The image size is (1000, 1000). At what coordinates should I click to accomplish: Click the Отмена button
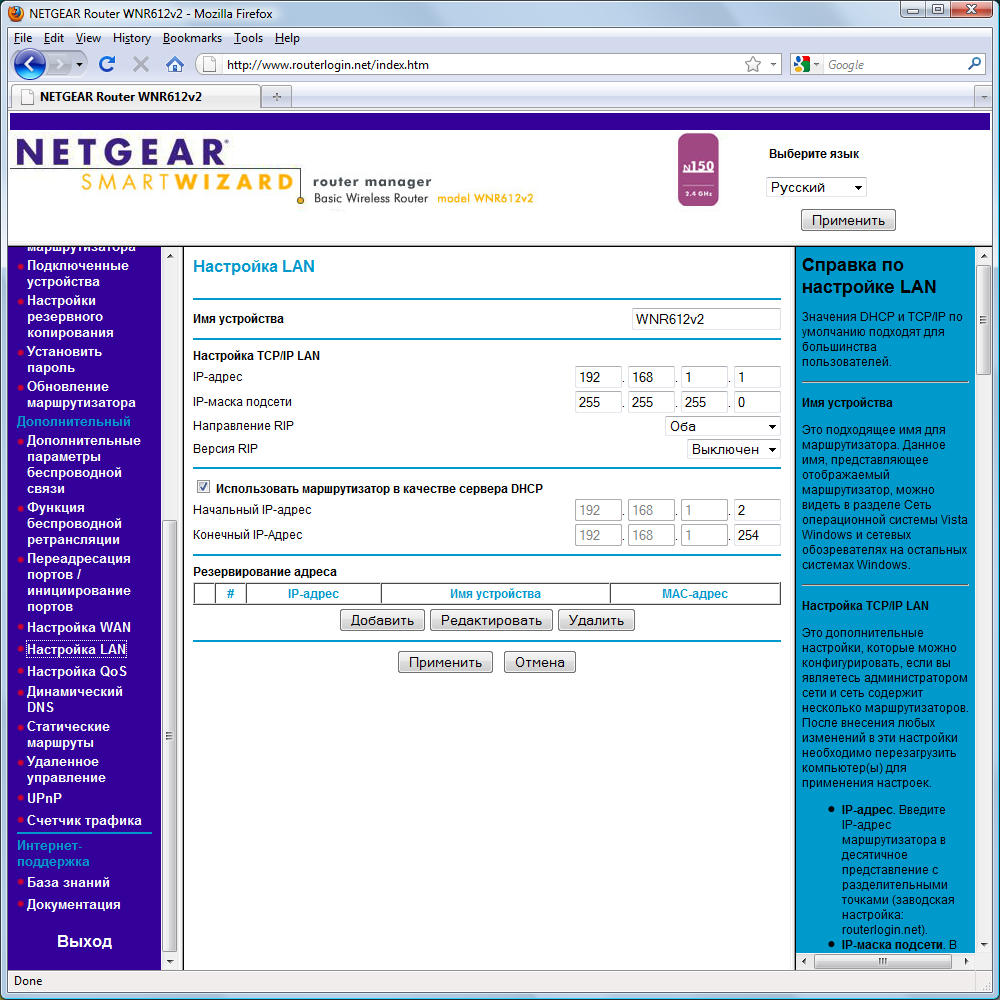click(540, 662)
